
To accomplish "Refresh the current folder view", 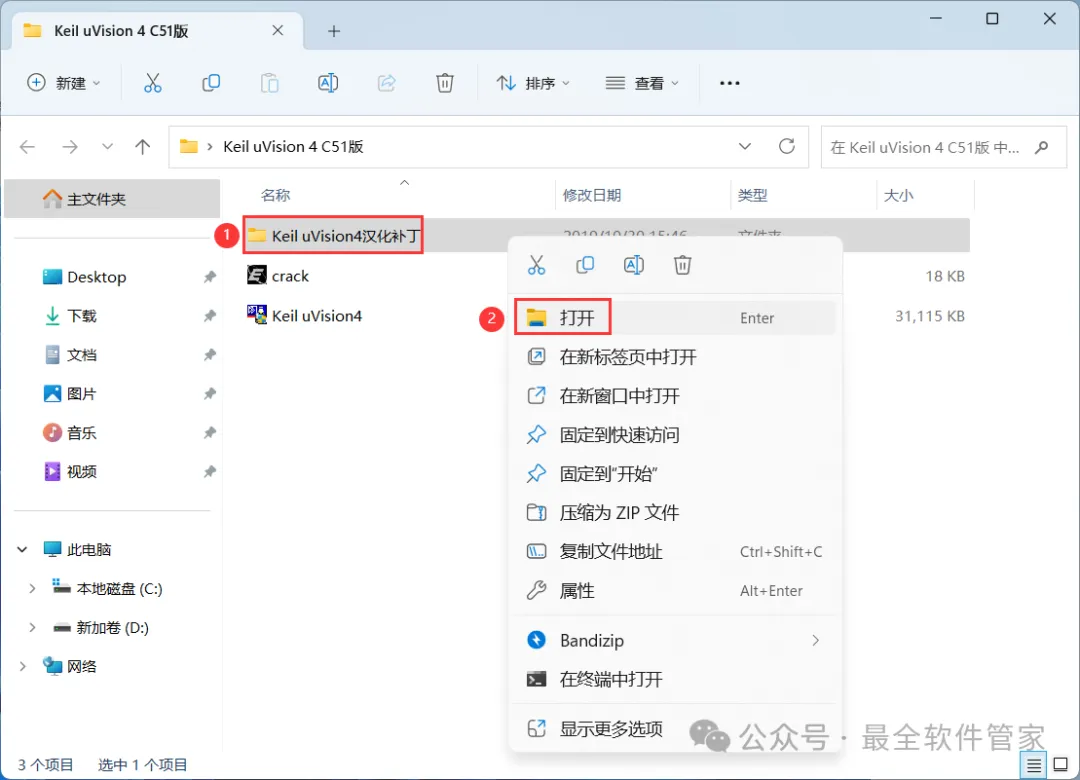I will point(787,146).
